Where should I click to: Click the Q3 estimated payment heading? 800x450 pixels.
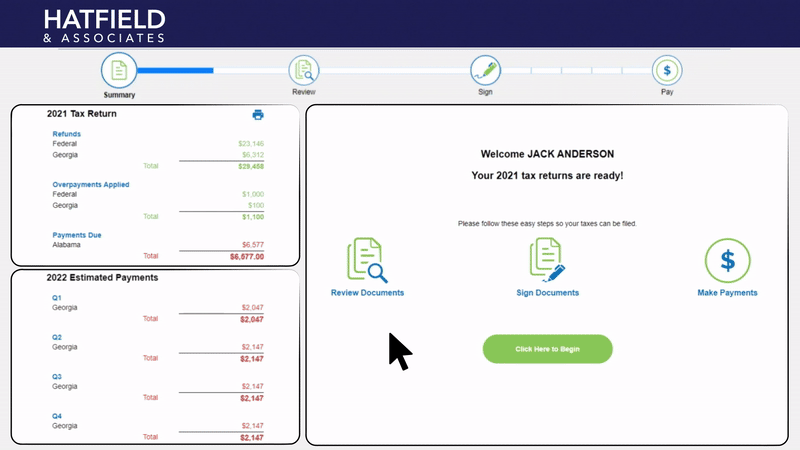(57, 377)
